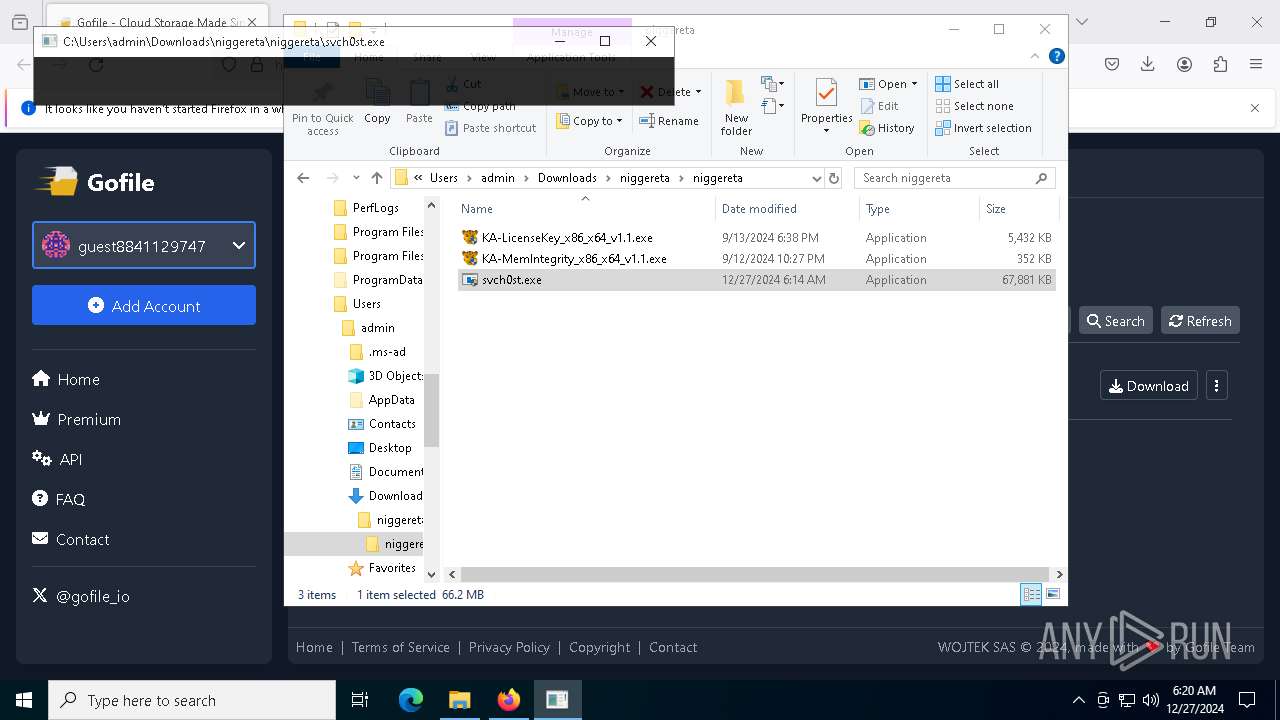This screenshot has width=1280, height=720.
Task: Open recent locations dropdown arrow
Action: pyautogui.click(x=356, y=178)
